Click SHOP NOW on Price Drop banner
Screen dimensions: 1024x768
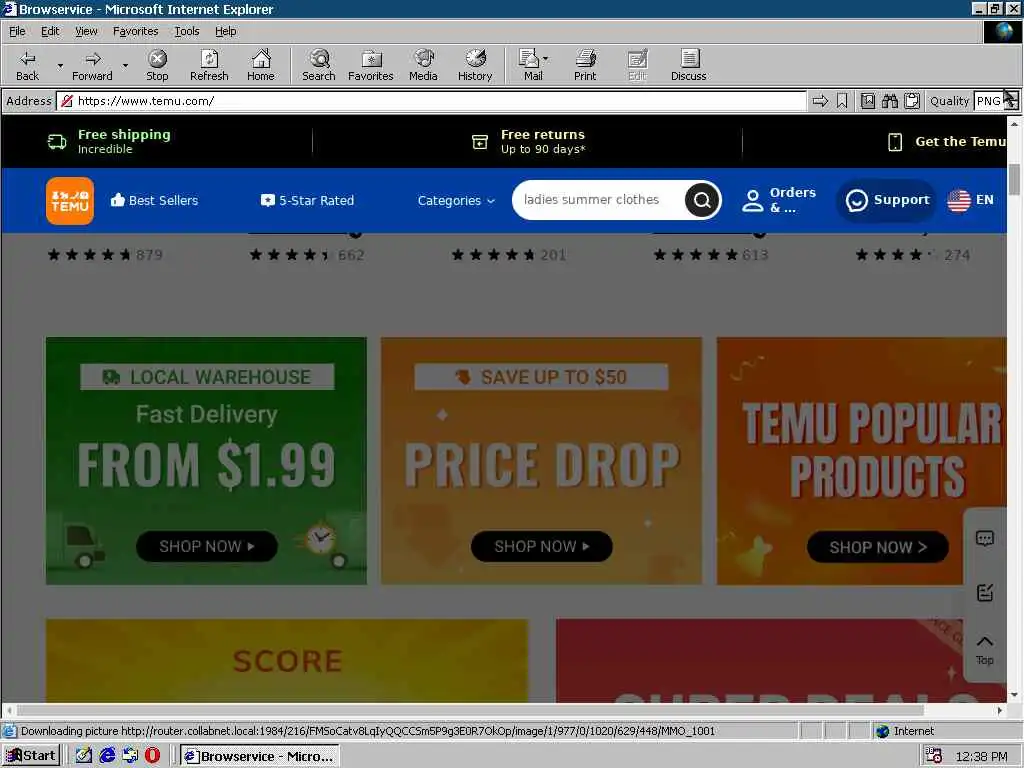(541, 547)
